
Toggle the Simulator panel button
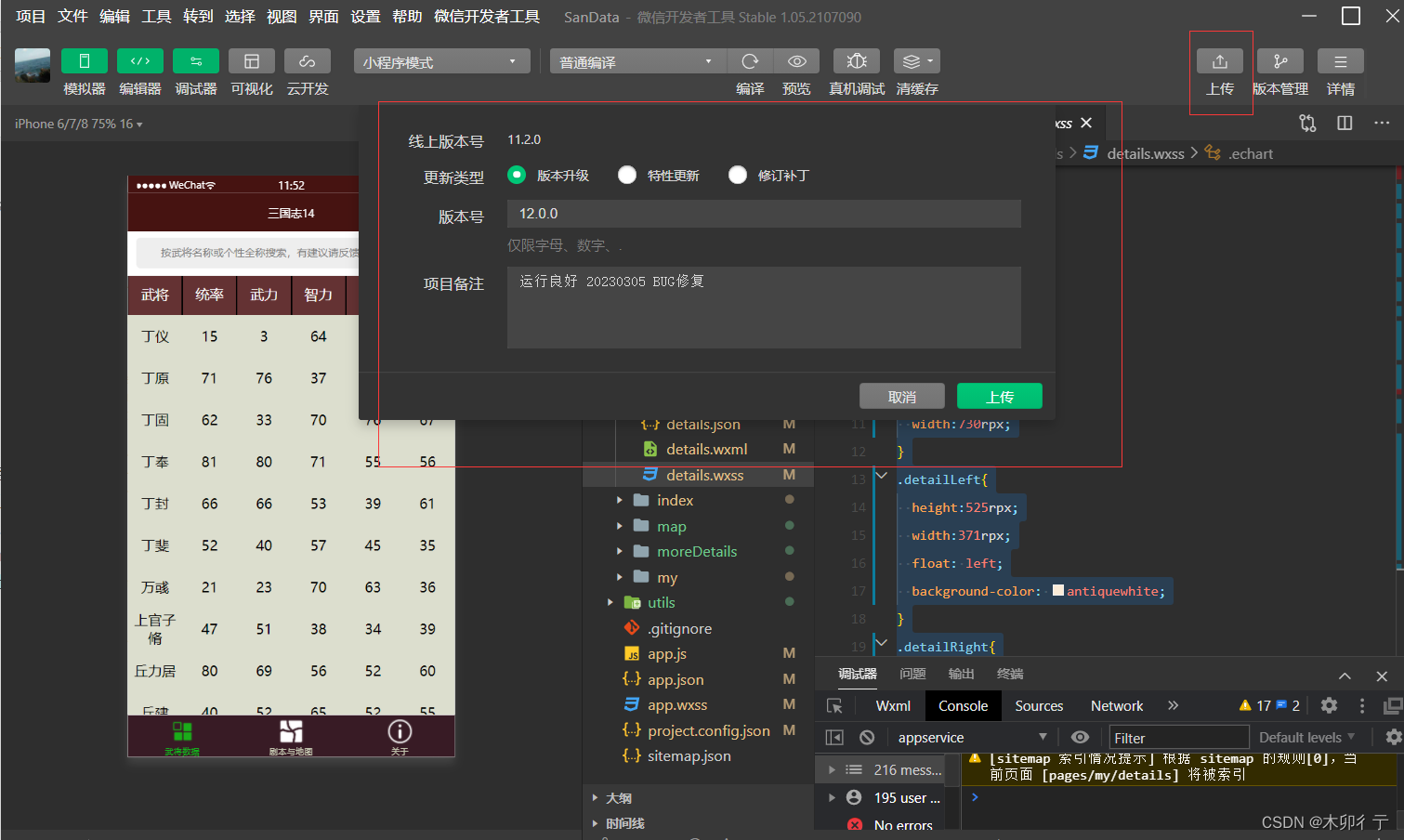pyautogui.click(x=85, y=61)
